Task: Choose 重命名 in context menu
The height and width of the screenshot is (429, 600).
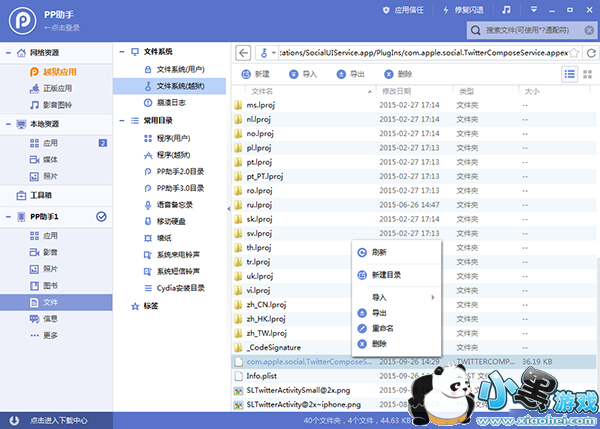Action: (396, 328)
